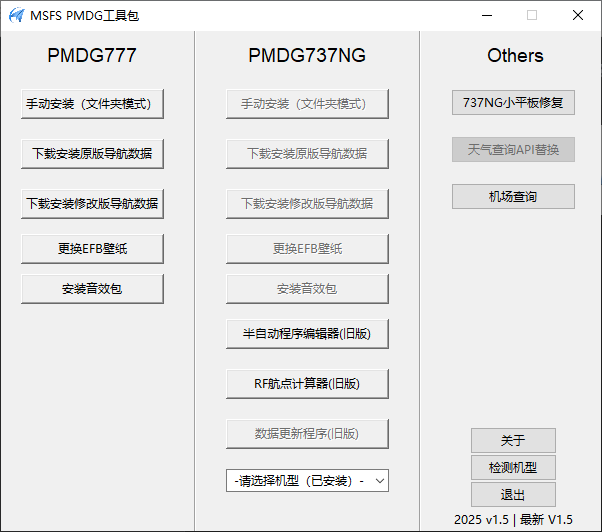602x532 pixels.
Task: Click PMDG777 安装音效包 button
Action: point(92,289)
